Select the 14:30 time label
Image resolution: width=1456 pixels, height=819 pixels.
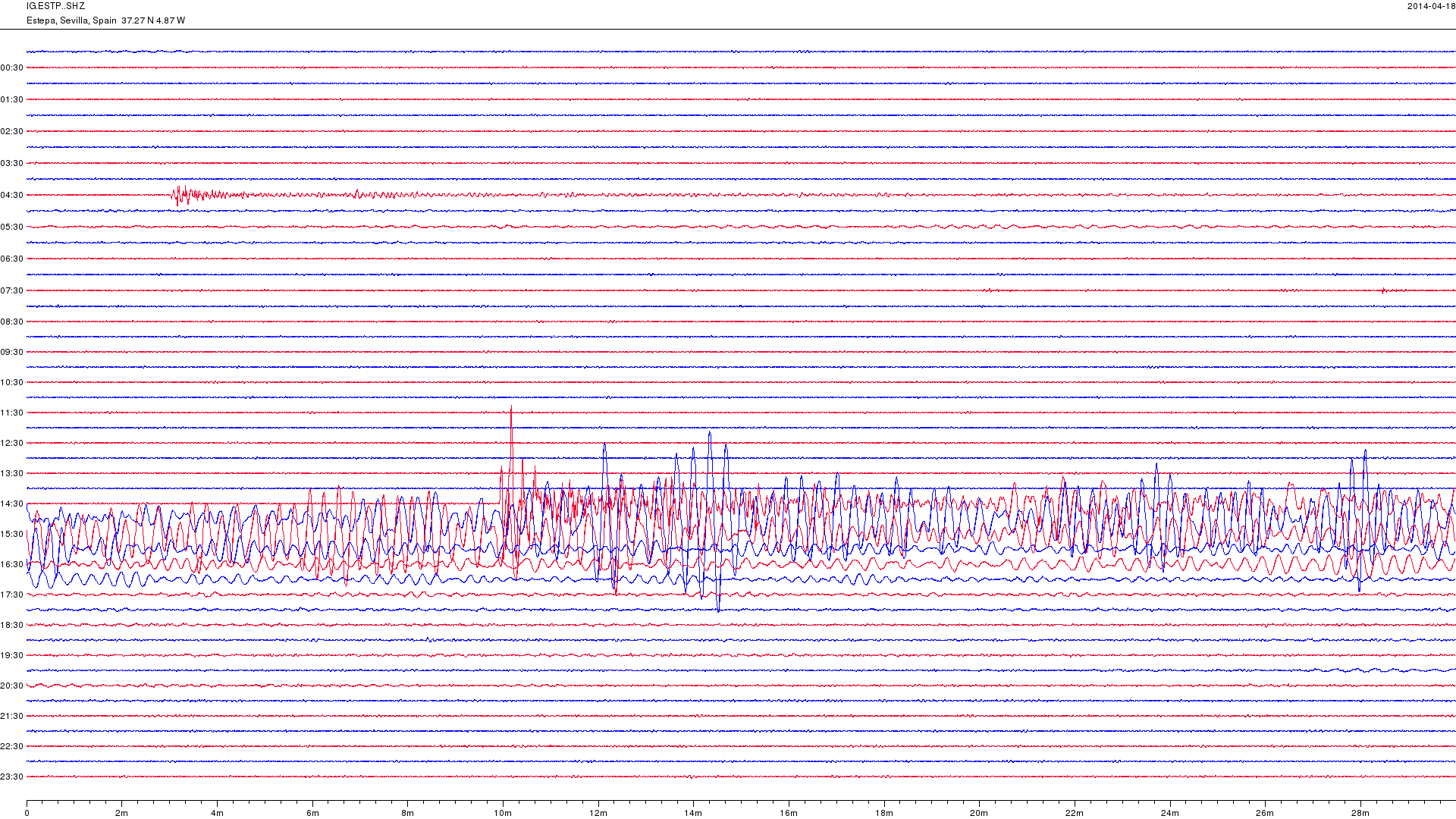[x=12, y=504]
